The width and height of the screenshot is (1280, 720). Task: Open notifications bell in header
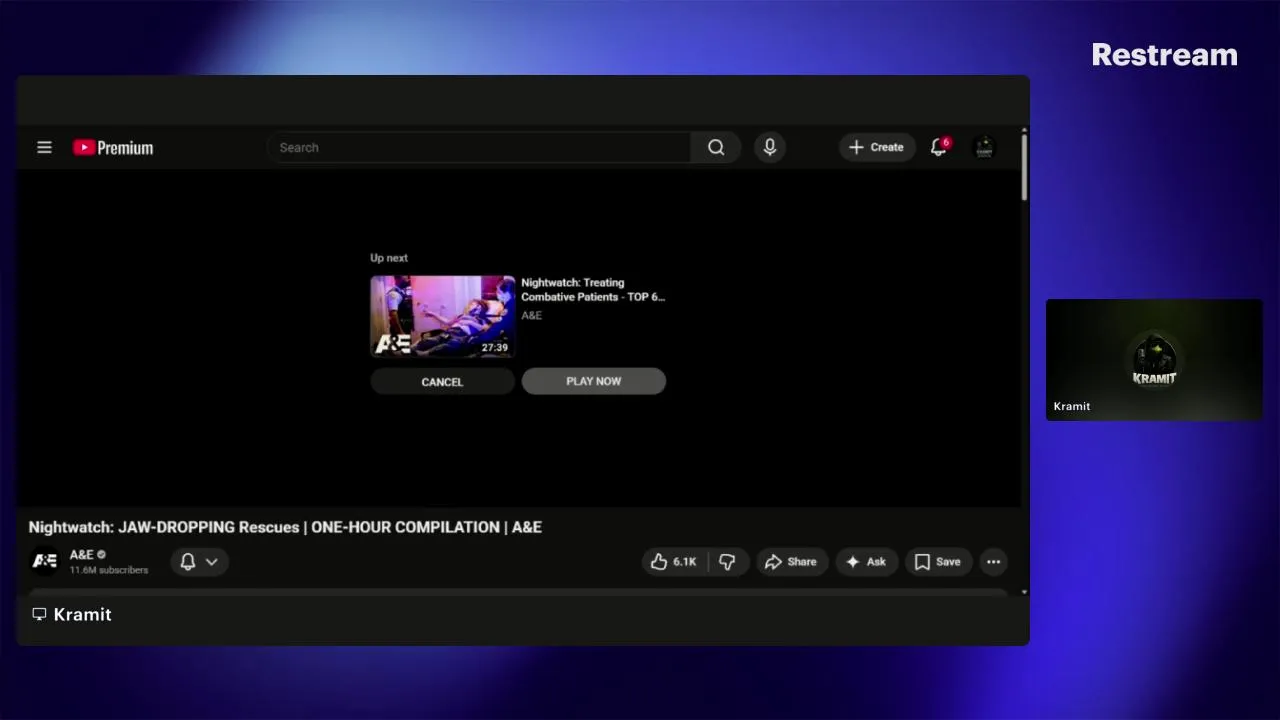(939, 147)
